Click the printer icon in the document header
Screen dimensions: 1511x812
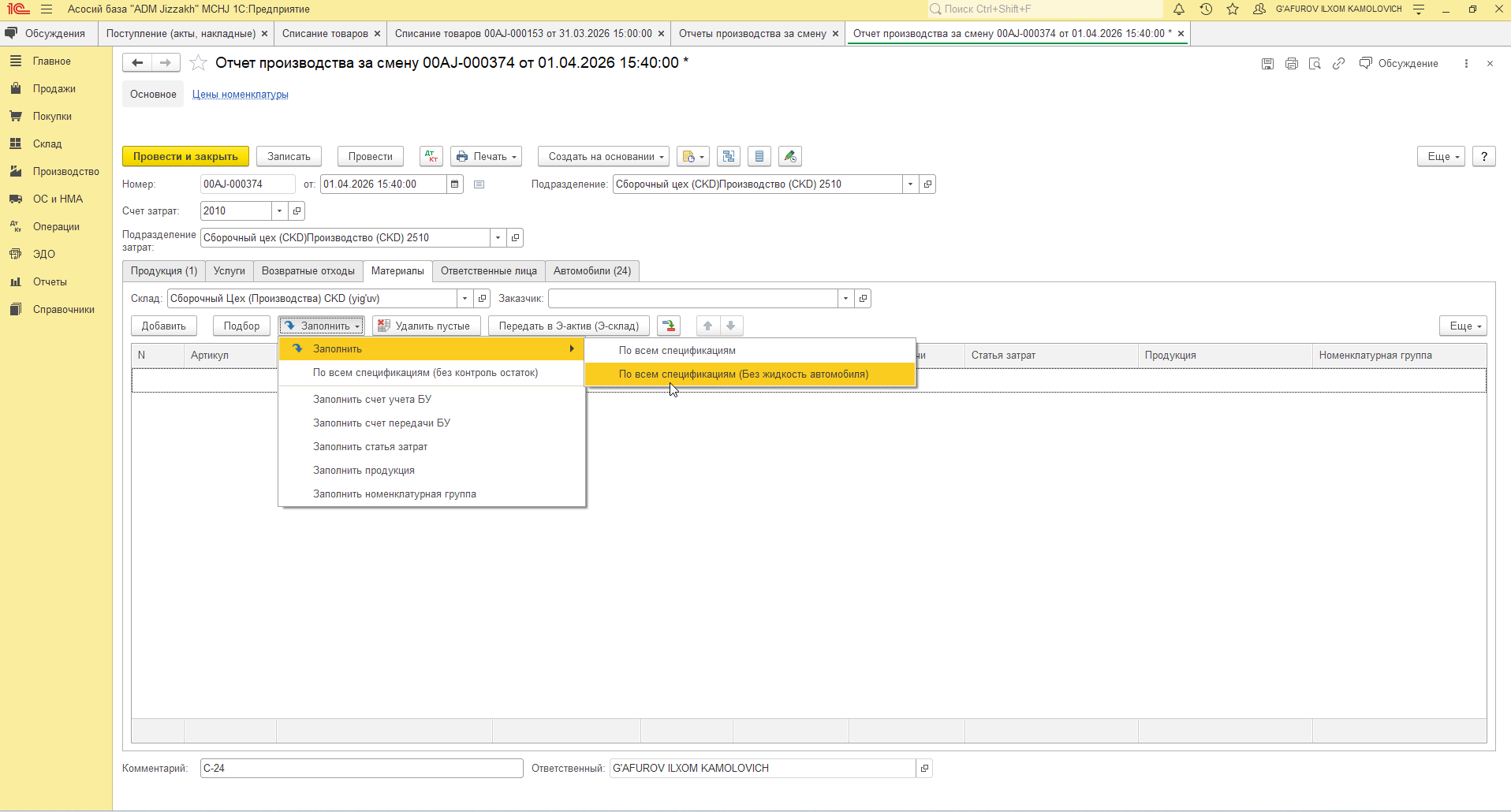[x=1291, y=64]
